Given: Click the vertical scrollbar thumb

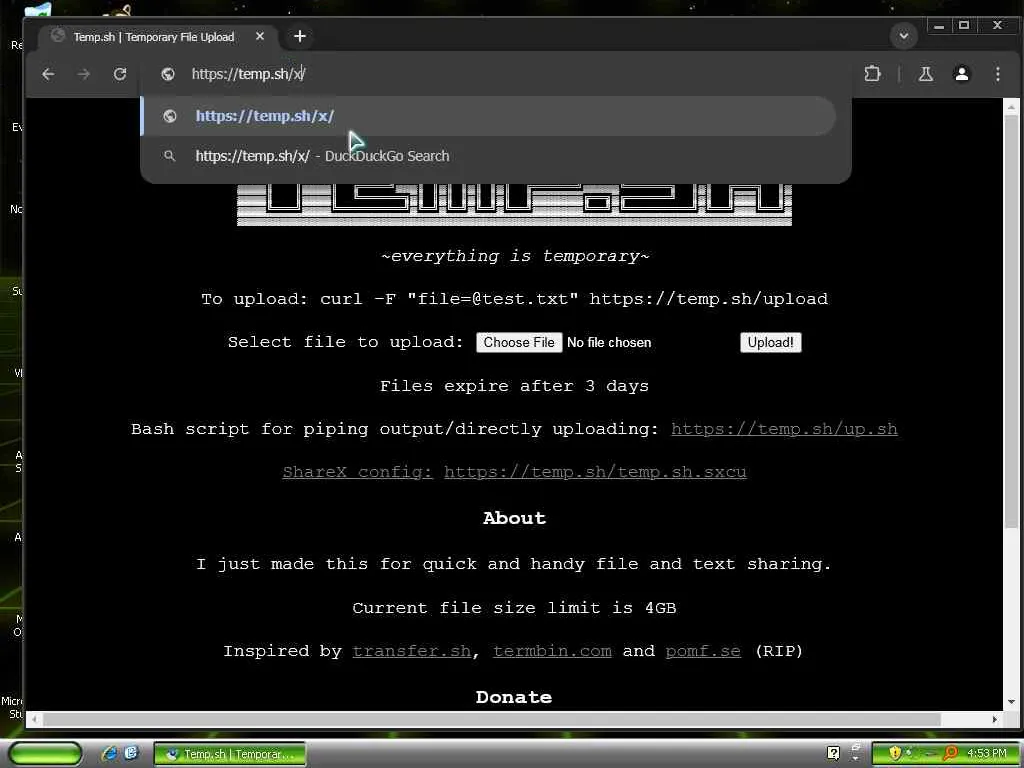Looking at the screenshot, I should (x=1012, y=321).
